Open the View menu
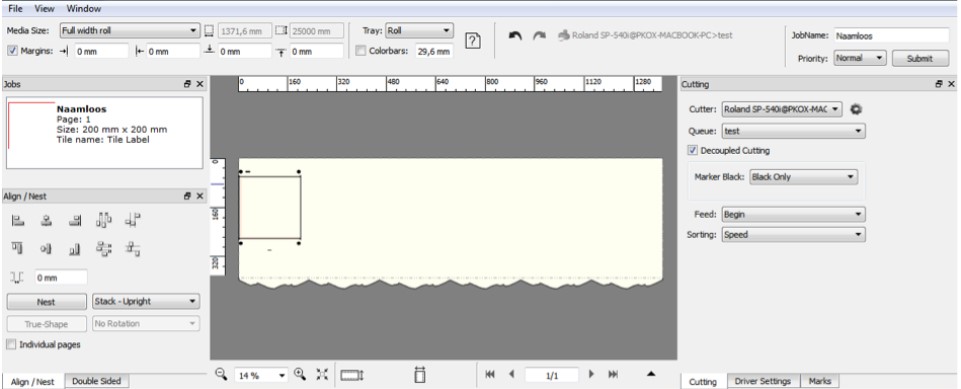The image size is (961, 389). click(x=44, y=9)
